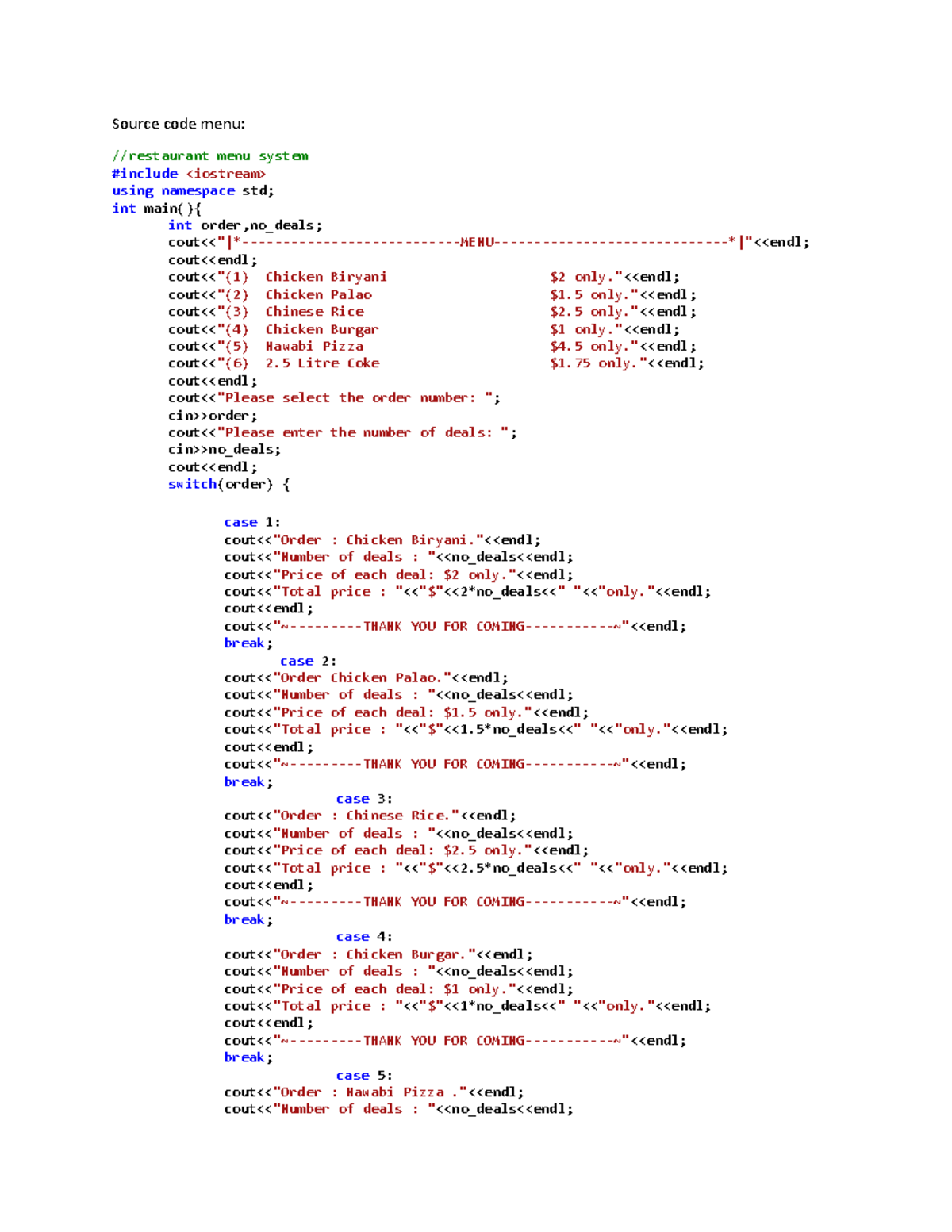This screenshot has height=1232, width=952.
Task: Click the 'break;' after case 4
Action: [248, 1057]
